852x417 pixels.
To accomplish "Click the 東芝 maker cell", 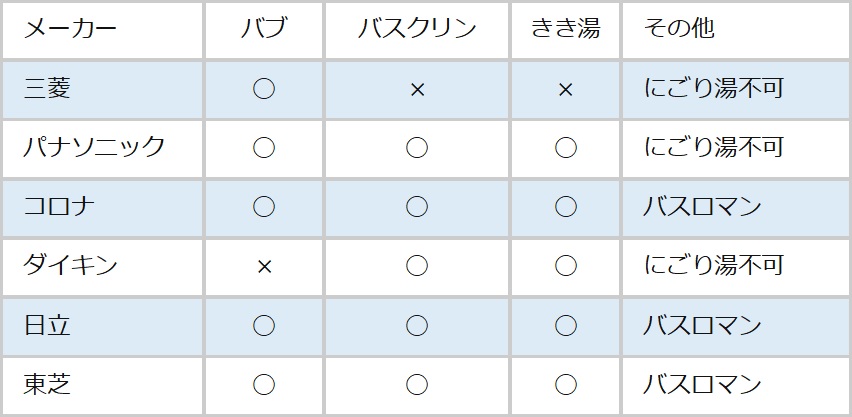I will 48,384.
